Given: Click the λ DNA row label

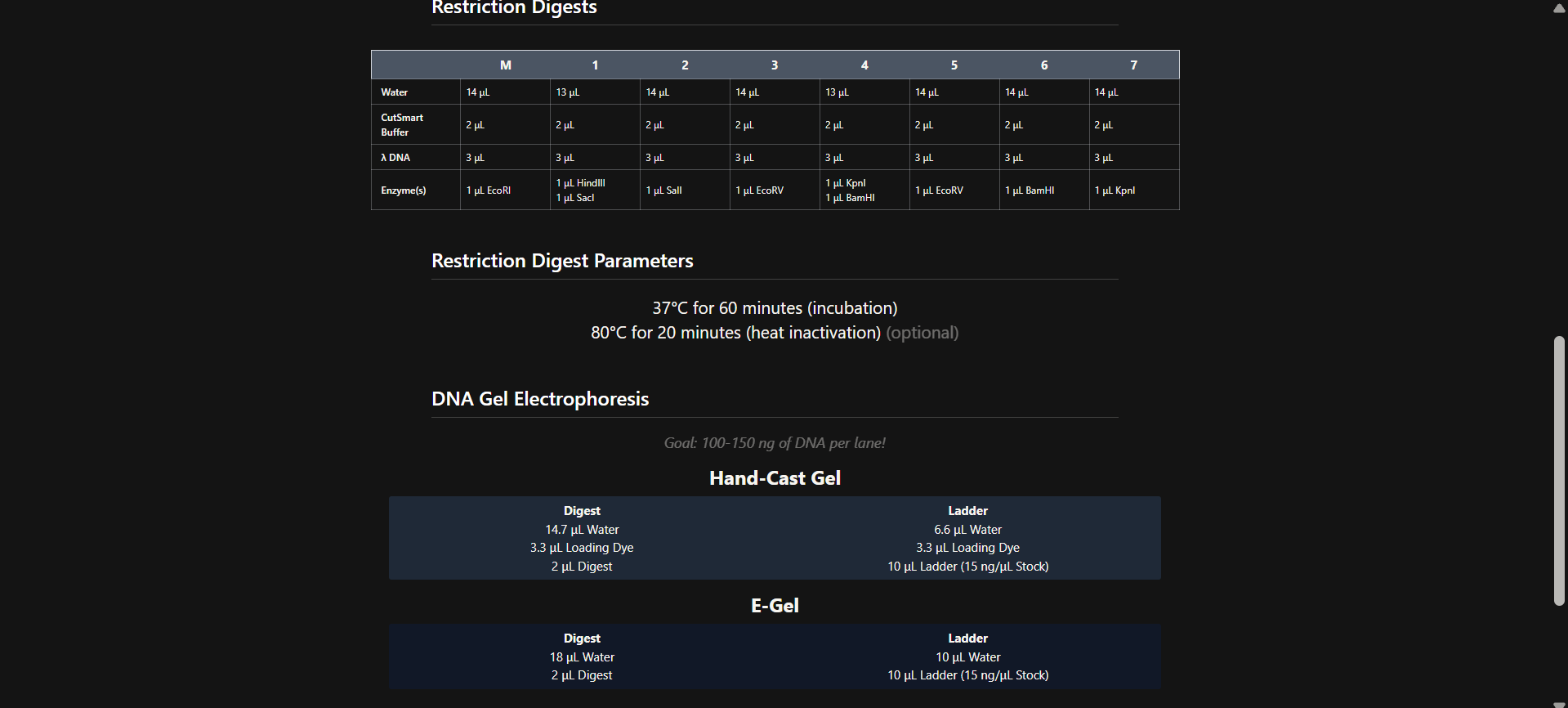Looking at the screenshot, I should pyautogui.click(x=395, y=158).
